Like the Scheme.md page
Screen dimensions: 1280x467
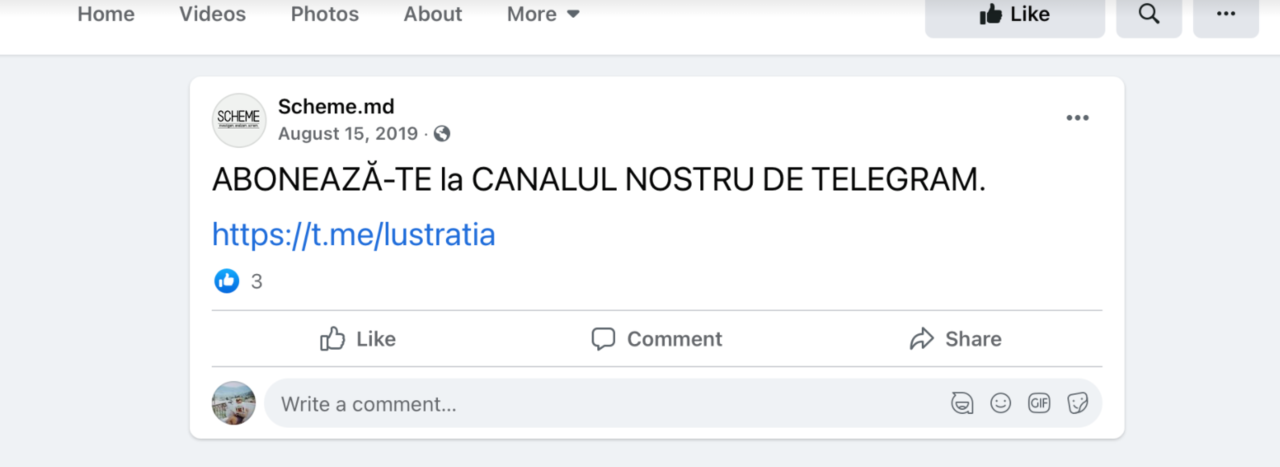1015,14
